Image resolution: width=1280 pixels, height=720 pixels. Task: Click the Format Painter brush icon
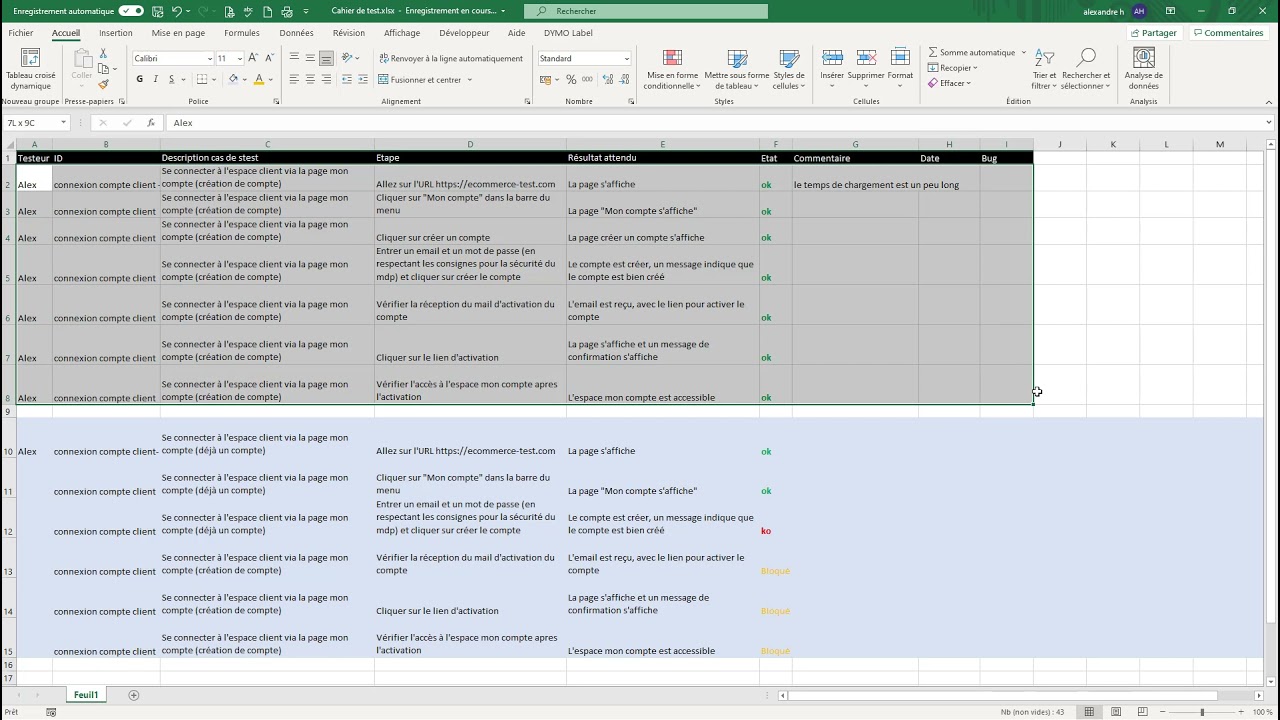click(x=103, y=84)
